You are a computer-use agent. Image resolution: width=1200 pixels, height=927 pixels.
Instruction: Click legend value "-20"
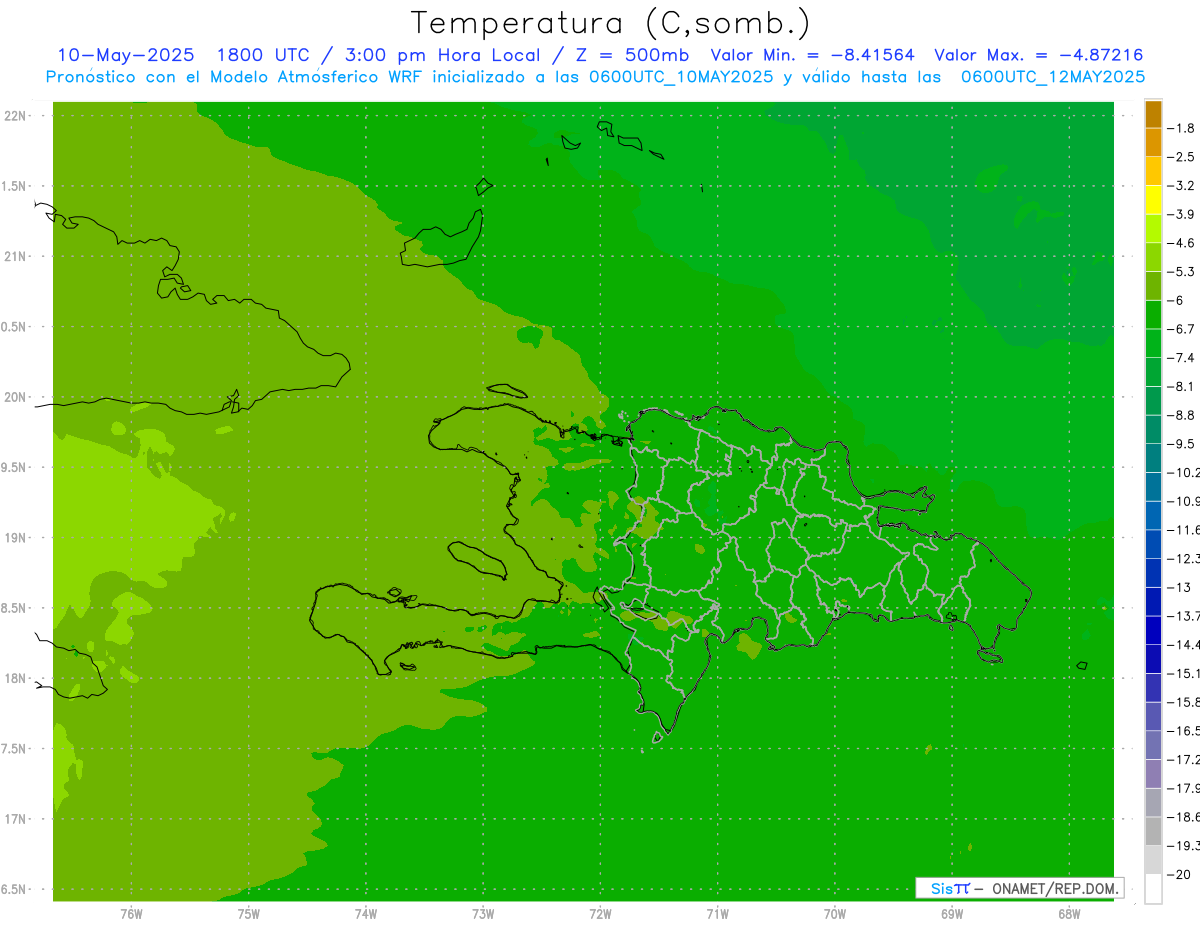(x=1179, y=875)
